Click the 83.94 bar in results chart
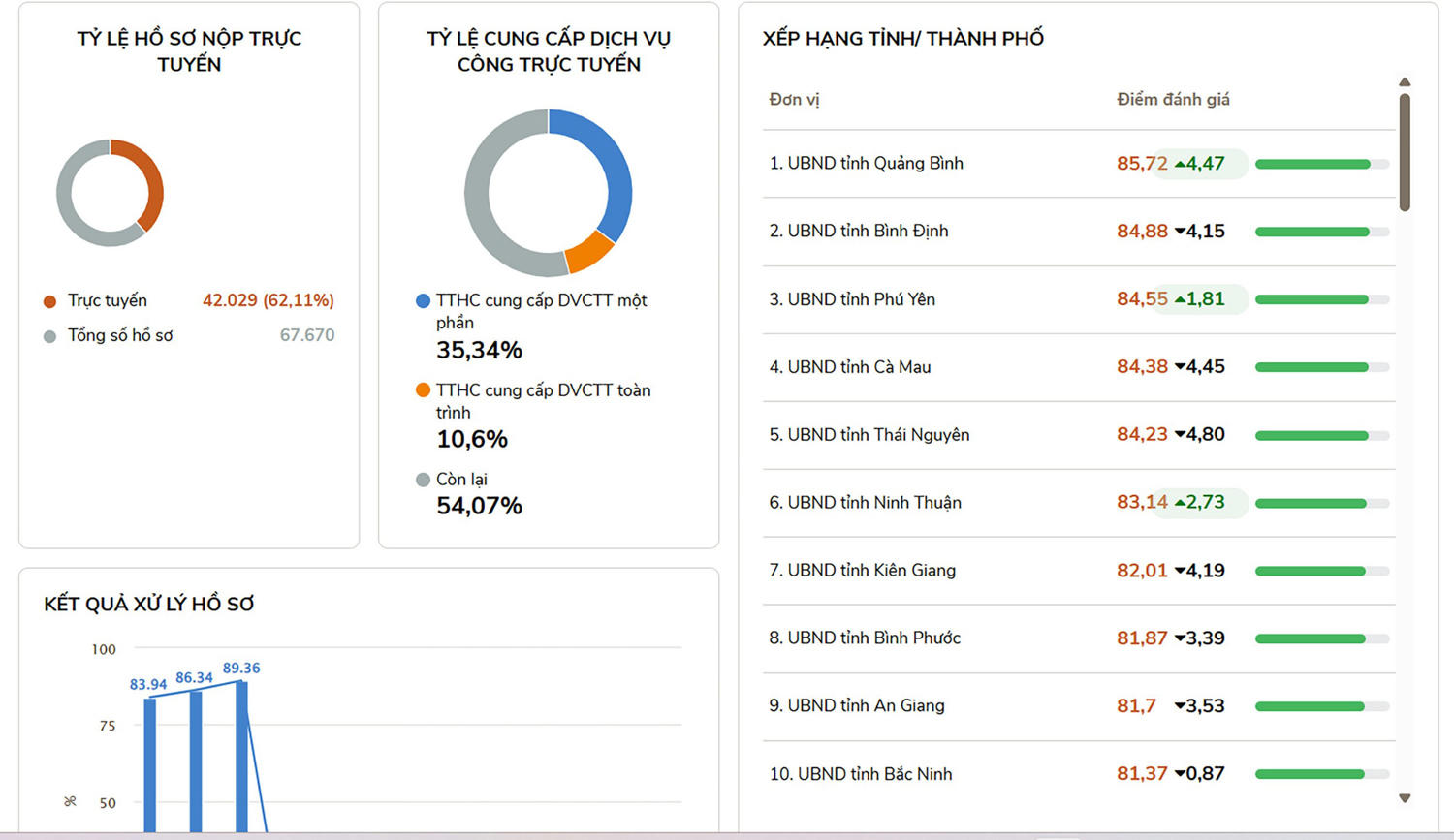The height and width of the screenshot is (840, 1454). tap(149, 763)
